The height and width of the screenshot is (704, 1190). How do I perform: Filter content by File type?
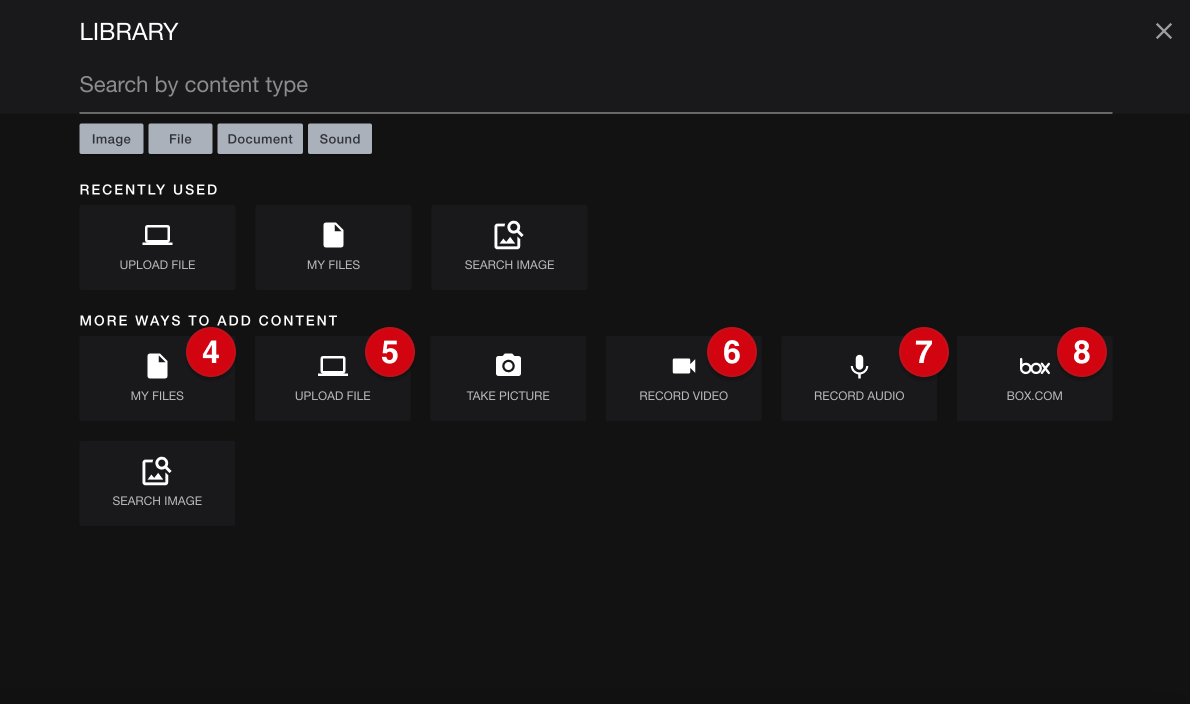(180, 139)
